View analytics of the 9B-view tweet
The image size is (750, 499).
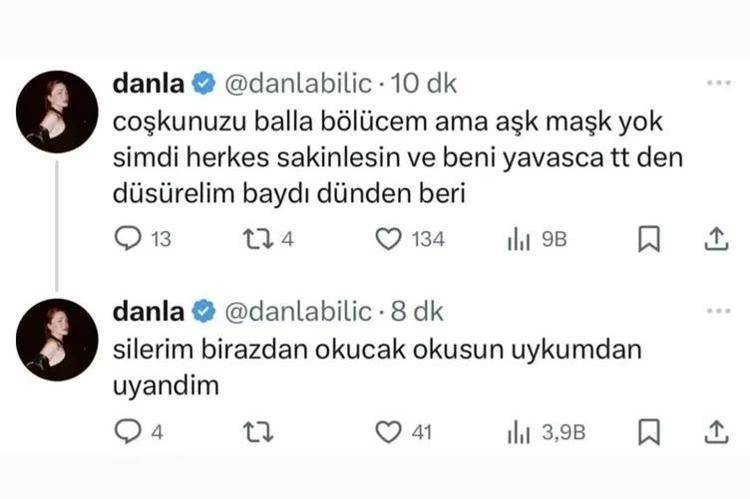517,239
